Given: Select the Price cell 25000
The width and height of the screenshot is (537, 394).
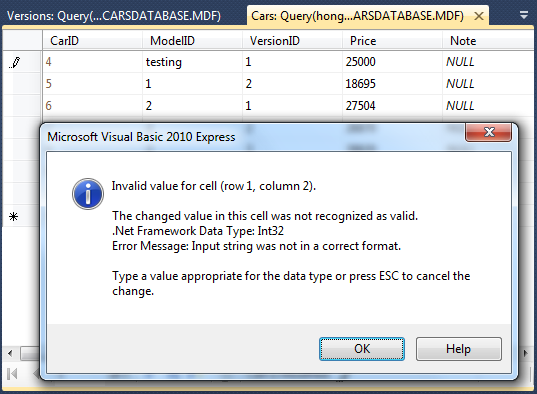Looking at the screenshot, I should pos(392,62).
